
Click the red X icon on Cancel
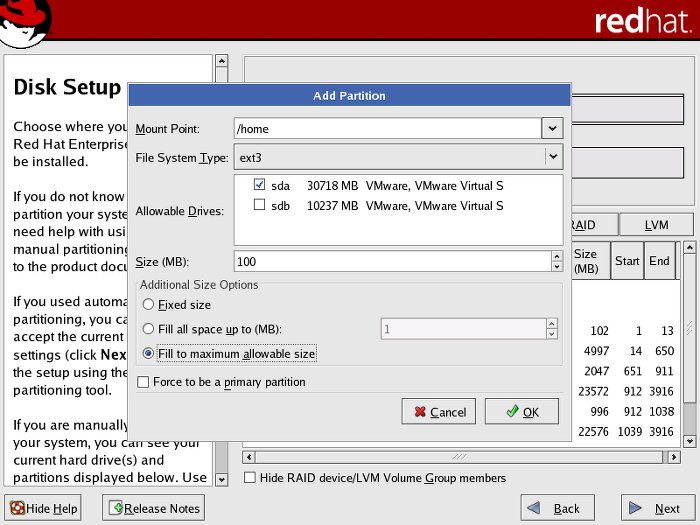click(x=420, y=412)
